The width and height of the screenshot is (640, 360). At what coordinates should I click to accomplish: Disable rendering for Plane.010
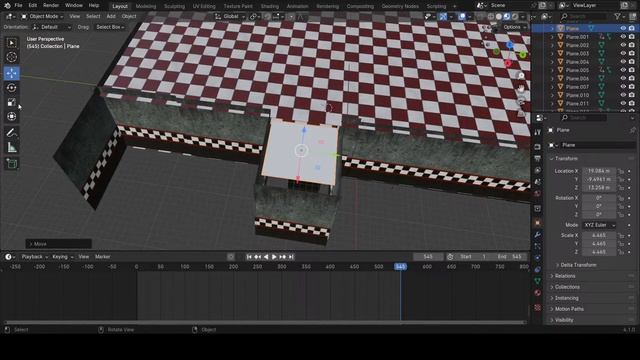click(631, 95)
